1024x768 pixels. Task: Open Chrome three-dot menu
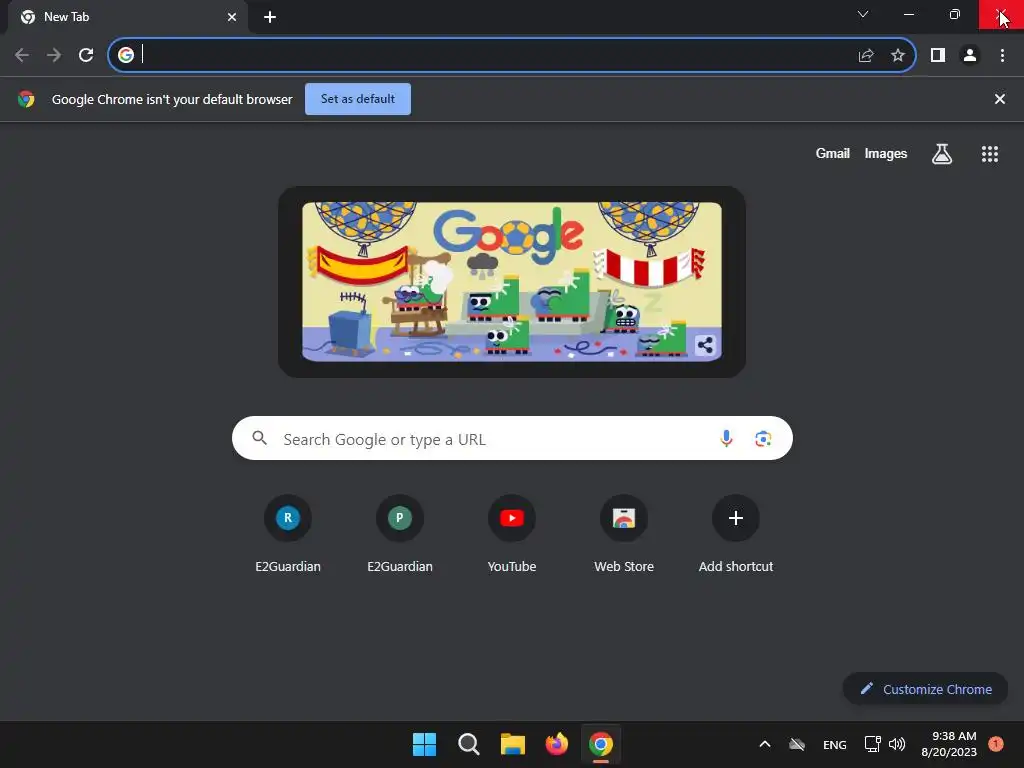point(1002,56)
